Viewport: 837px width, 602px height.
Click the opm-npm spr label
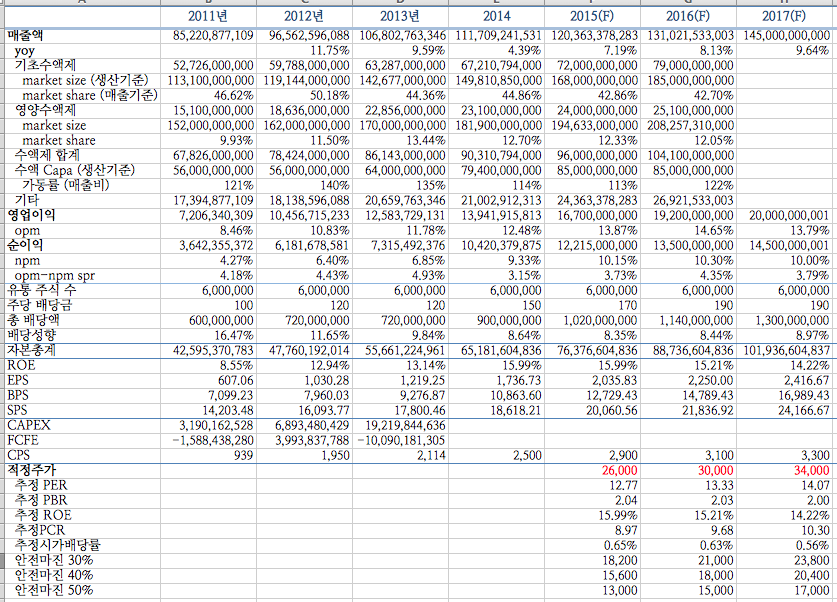54,275
